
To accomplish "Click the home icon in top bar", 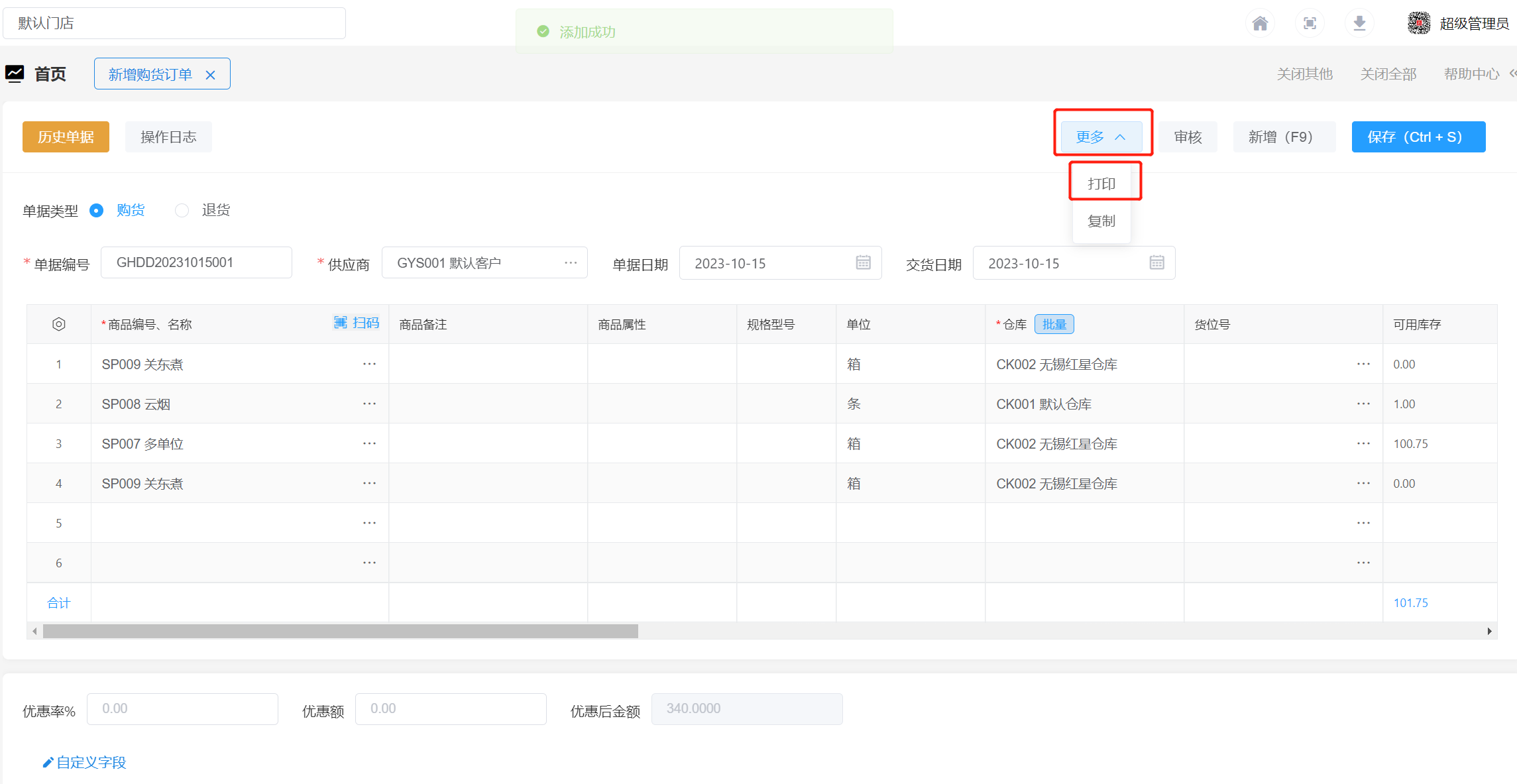I will 1260,24.
